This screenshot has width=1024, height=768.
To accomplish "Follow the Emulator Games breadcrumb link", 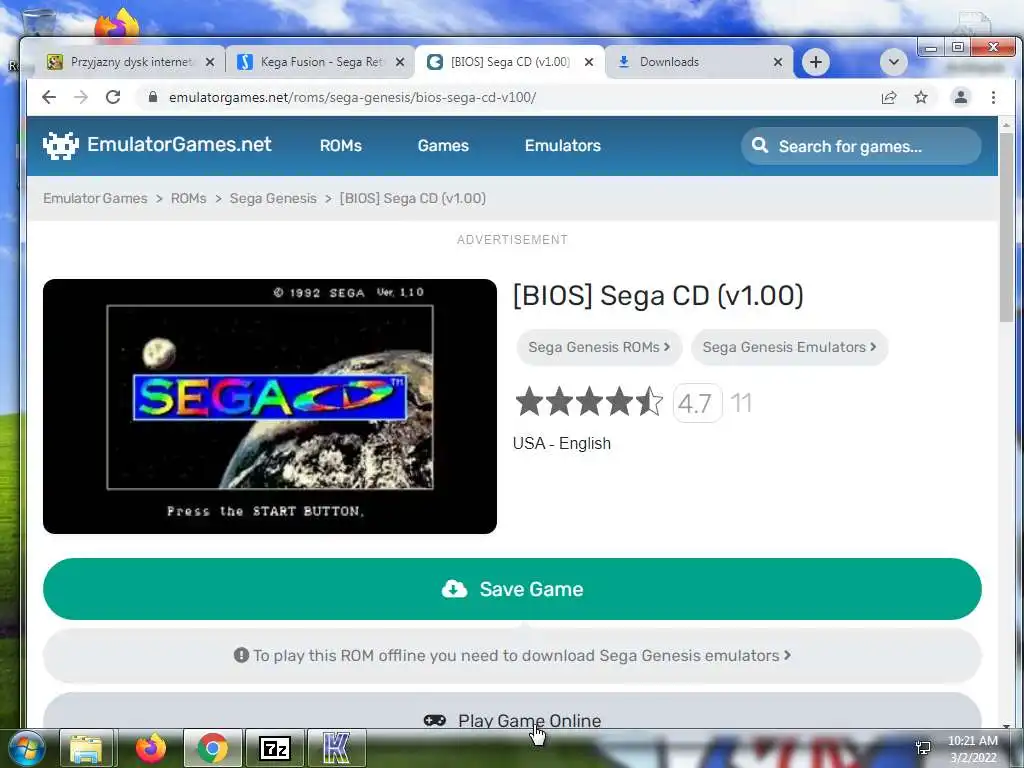I will [95, 199].
